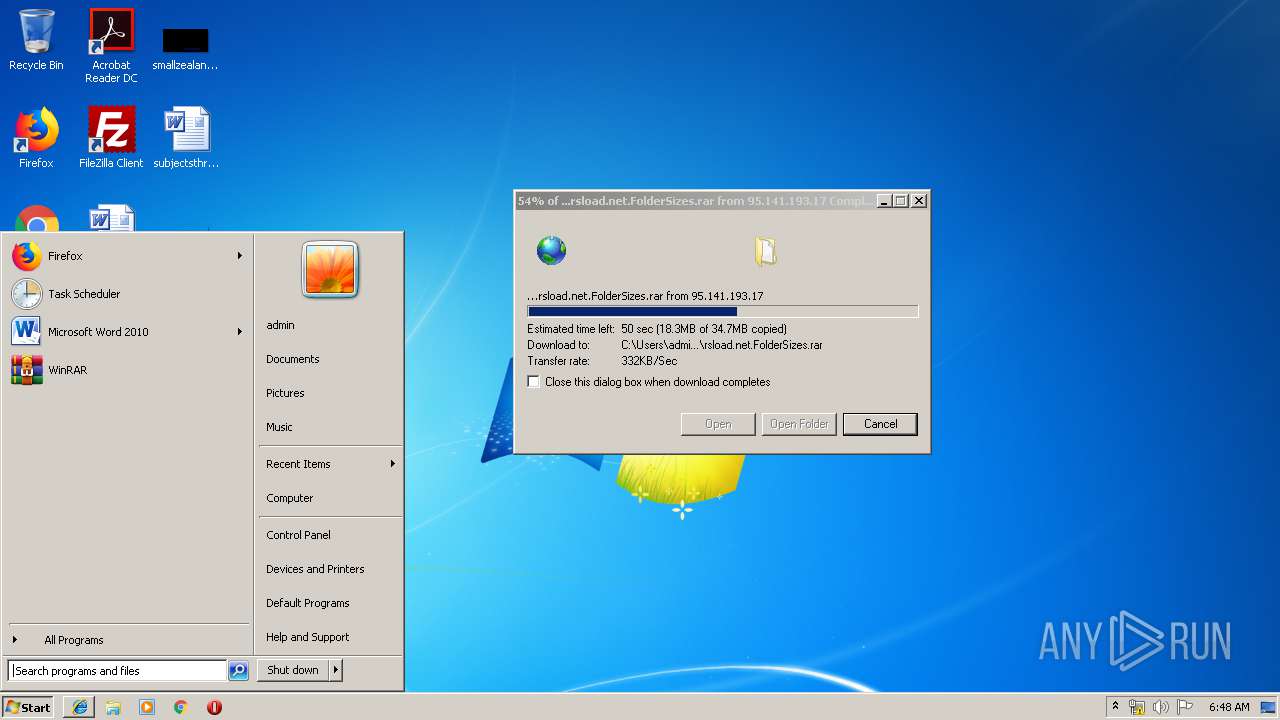Viewport: 1280px width, 720px height.
Task: Select the subjectsthr Word document icon
Action: pos(186,138)
